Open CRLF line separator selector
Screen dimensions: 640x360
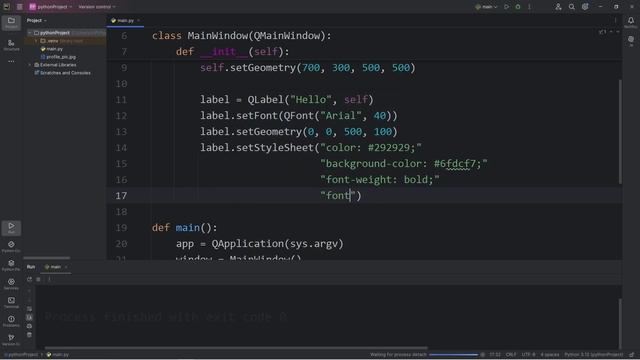click(x=511, y=355)
